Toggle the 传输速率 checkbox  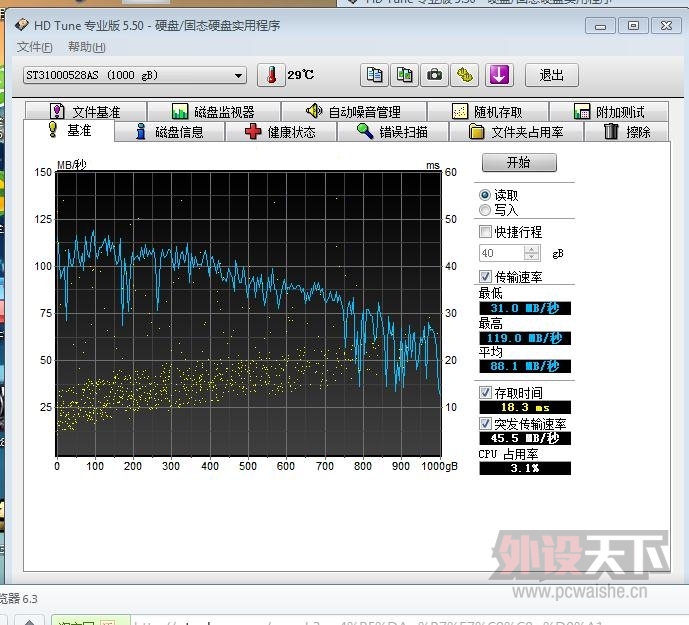pos(485,276)
